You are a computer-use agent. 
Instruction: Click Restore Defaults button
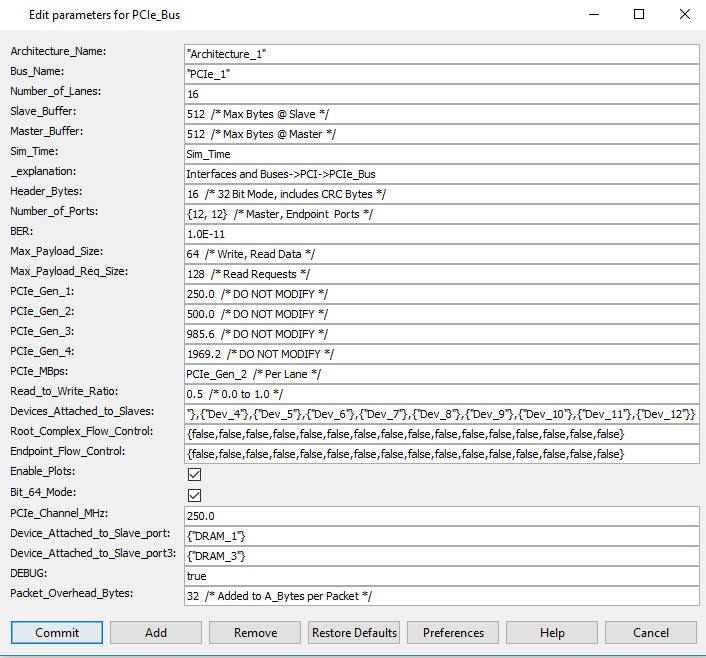click(x=354, y=632)
